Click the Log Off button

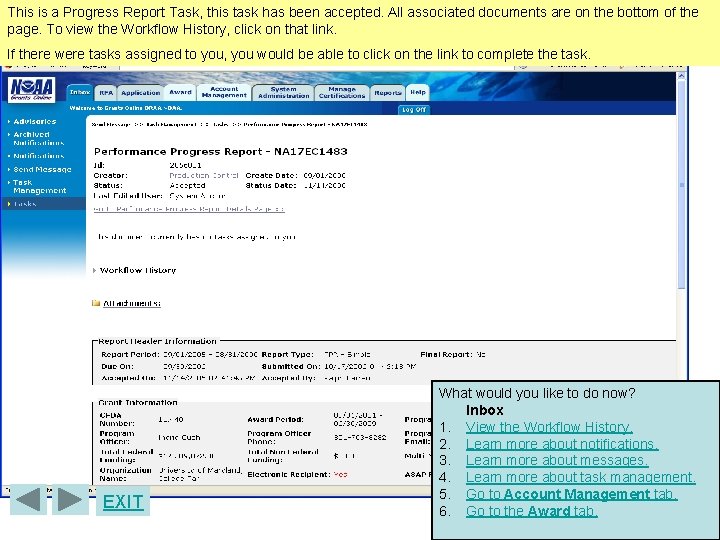coord(414,110)
